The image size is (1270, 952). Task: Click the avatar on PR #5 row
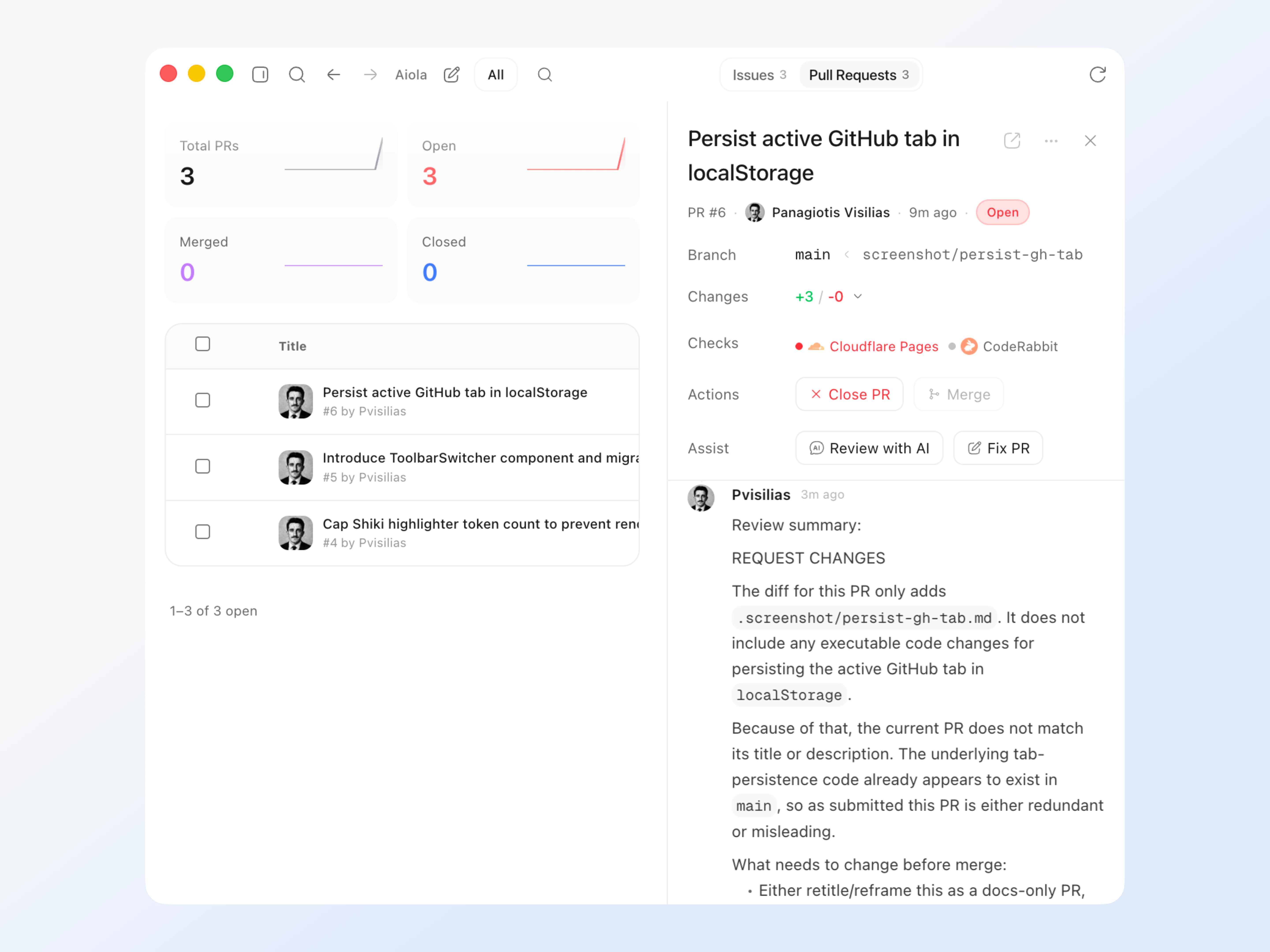click(296, 467)
